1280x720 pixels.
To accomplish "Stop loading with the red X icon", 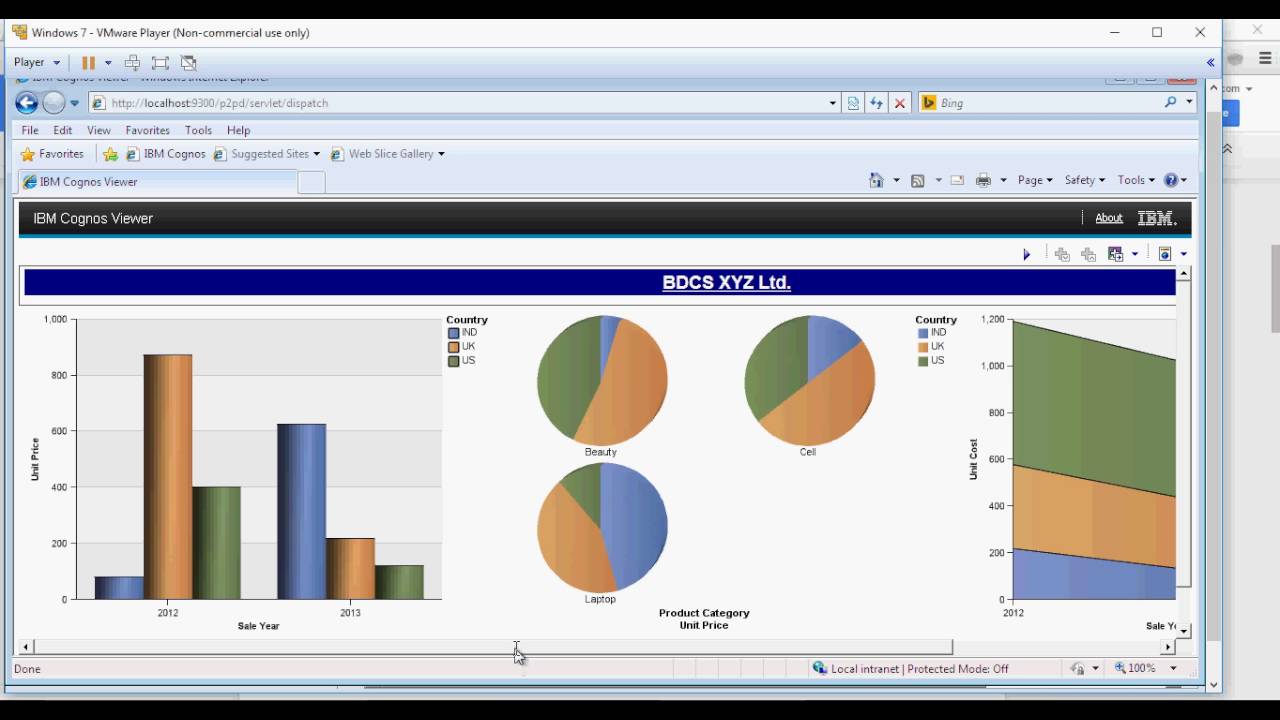I will click(x=900, y=103).
